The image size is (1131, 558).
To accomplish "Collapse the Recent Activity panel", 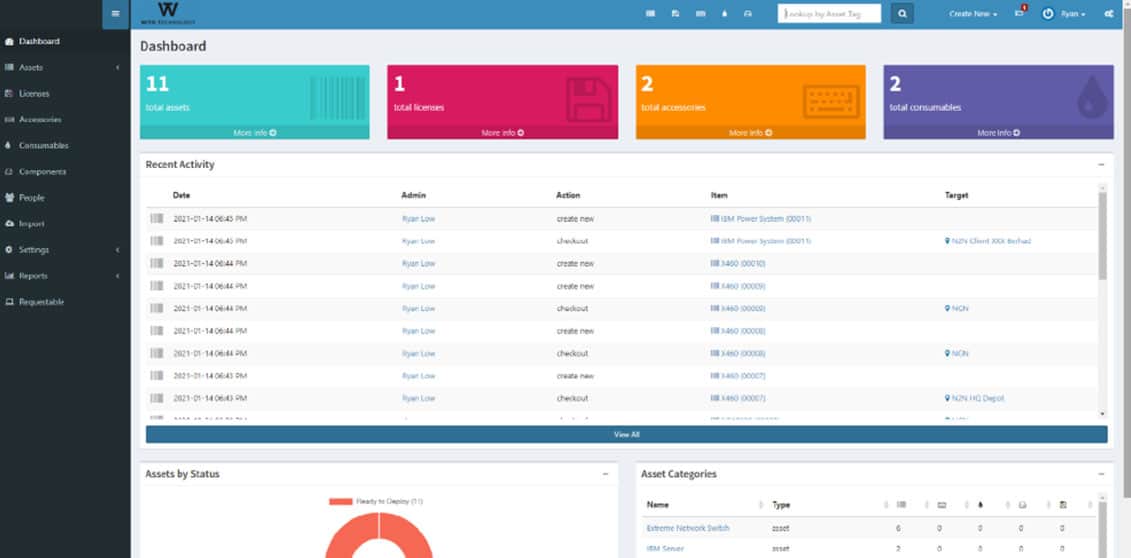I will [x=1101, y=164].
